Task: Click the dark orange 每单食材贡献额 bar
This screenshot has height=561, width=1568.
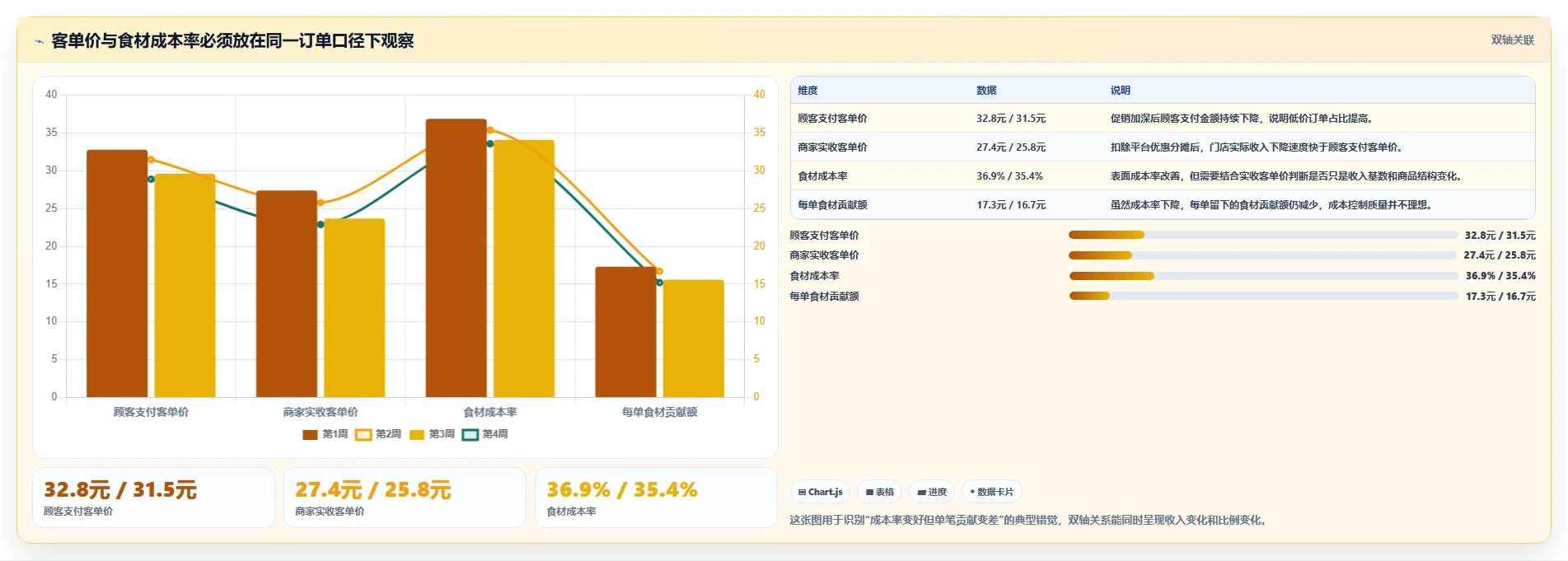Action: [x=626, y=332]
